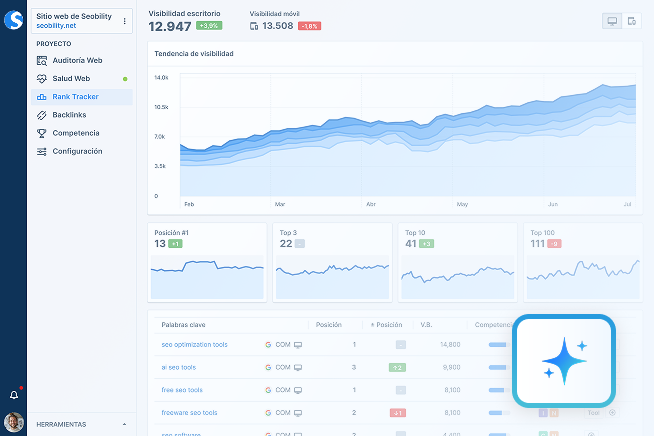
Task: Select the Rank Tracker icon
Action: 42,97
